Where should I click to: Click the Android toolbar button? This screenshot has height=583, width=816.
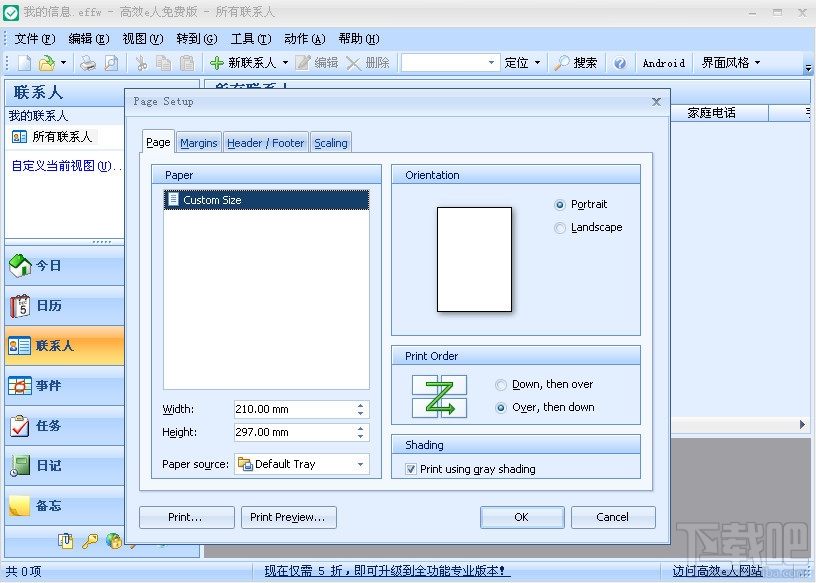coord(664,63)
